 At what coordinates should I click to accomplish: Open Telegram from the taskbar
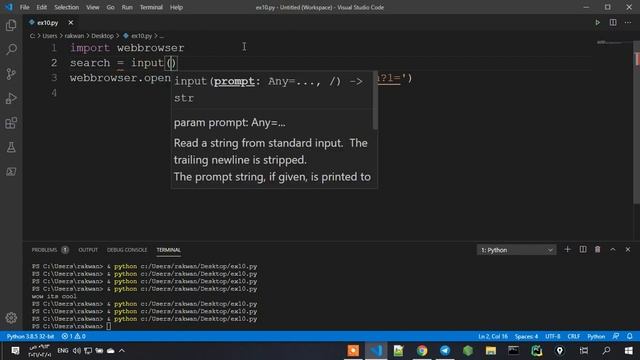tap(445, 351)
